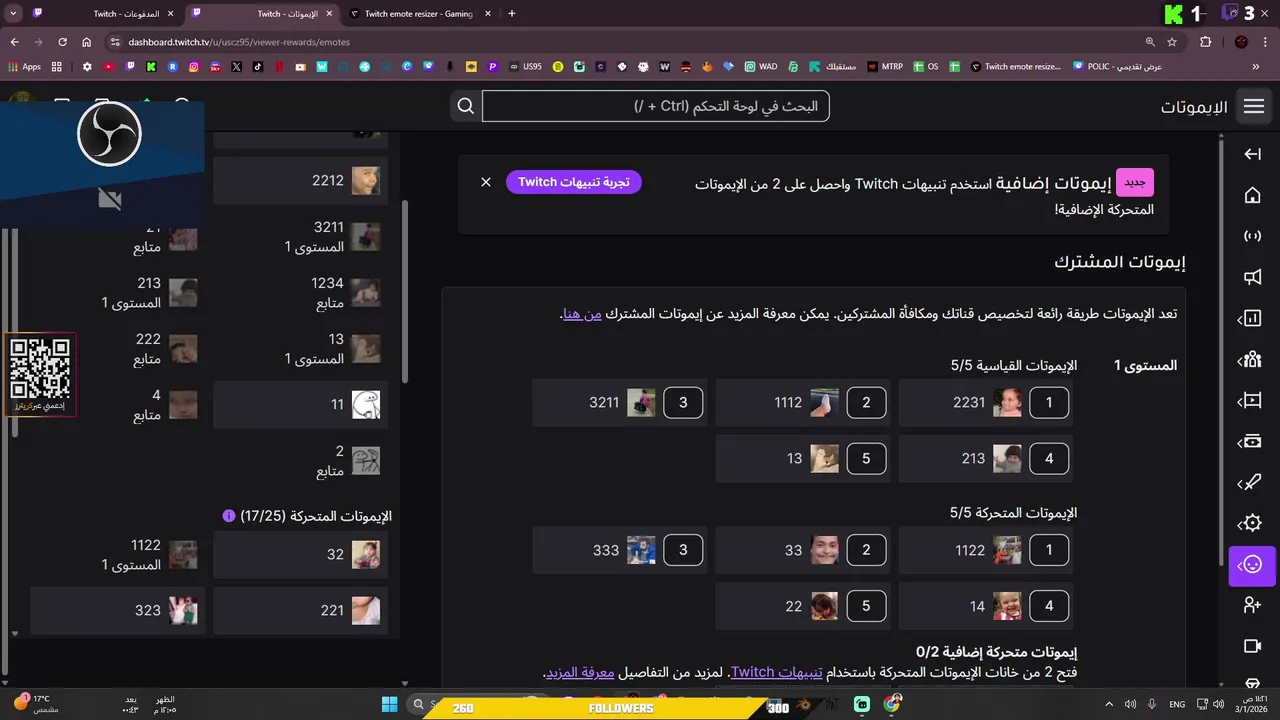Pick emote 1234 from the library list

301,292
